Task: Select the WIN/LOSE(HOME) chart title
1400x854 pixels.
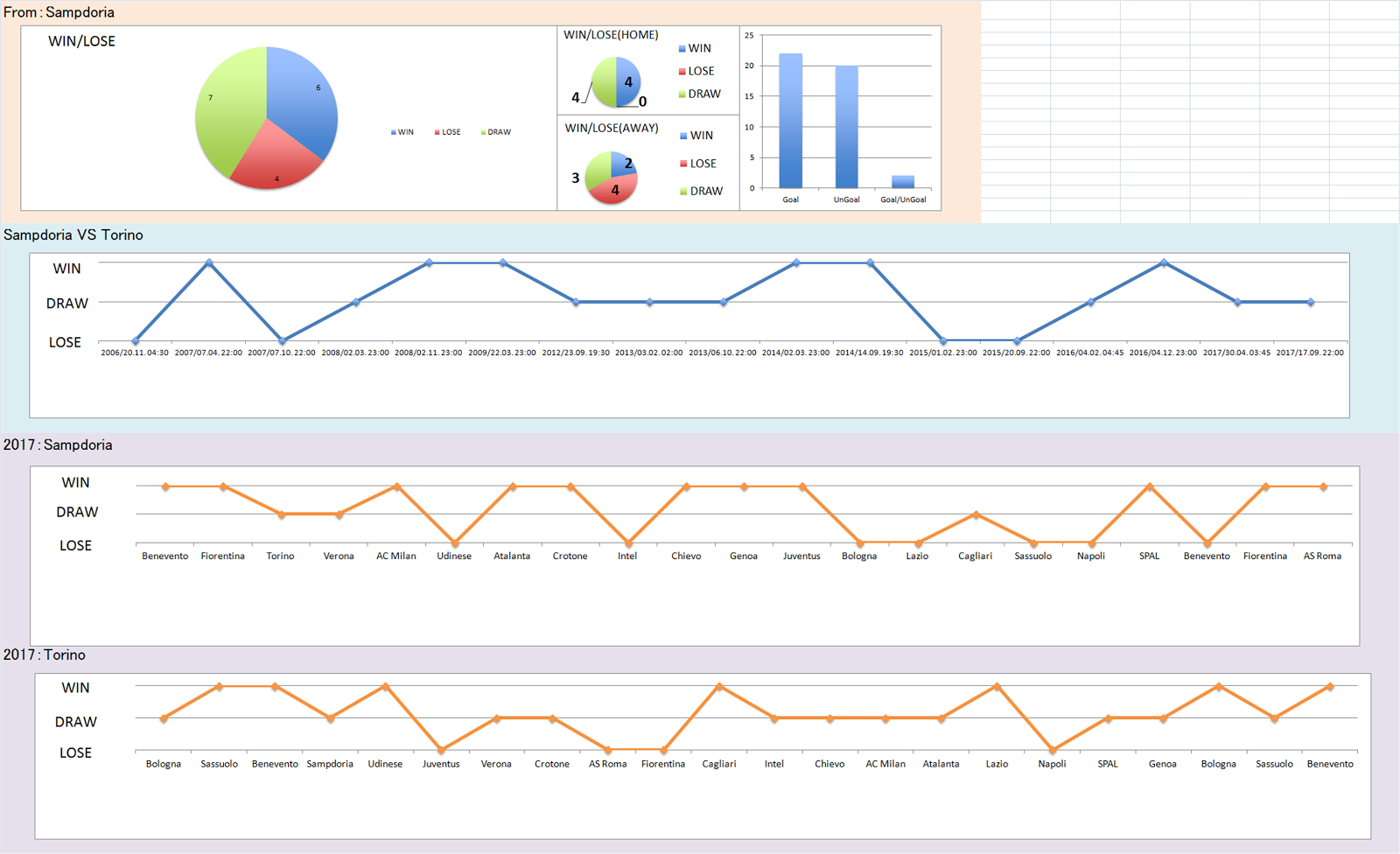Action: click(x=611, y=35)
